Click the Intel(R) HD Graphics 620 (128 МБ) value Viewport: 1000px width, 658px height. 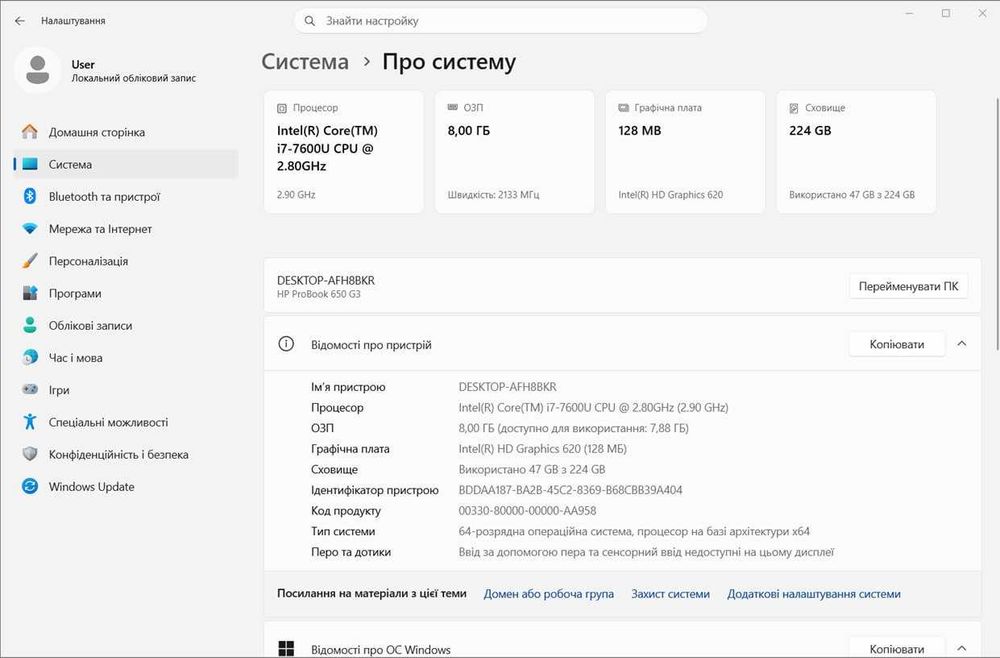pos(543,448)
